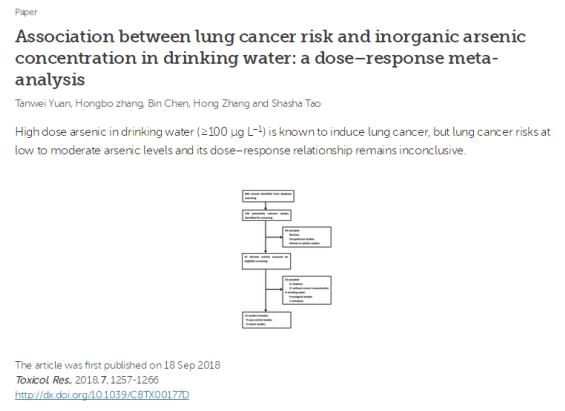
Task: Click the first excluded-studies box in flowchart
Action: point(307,237)
